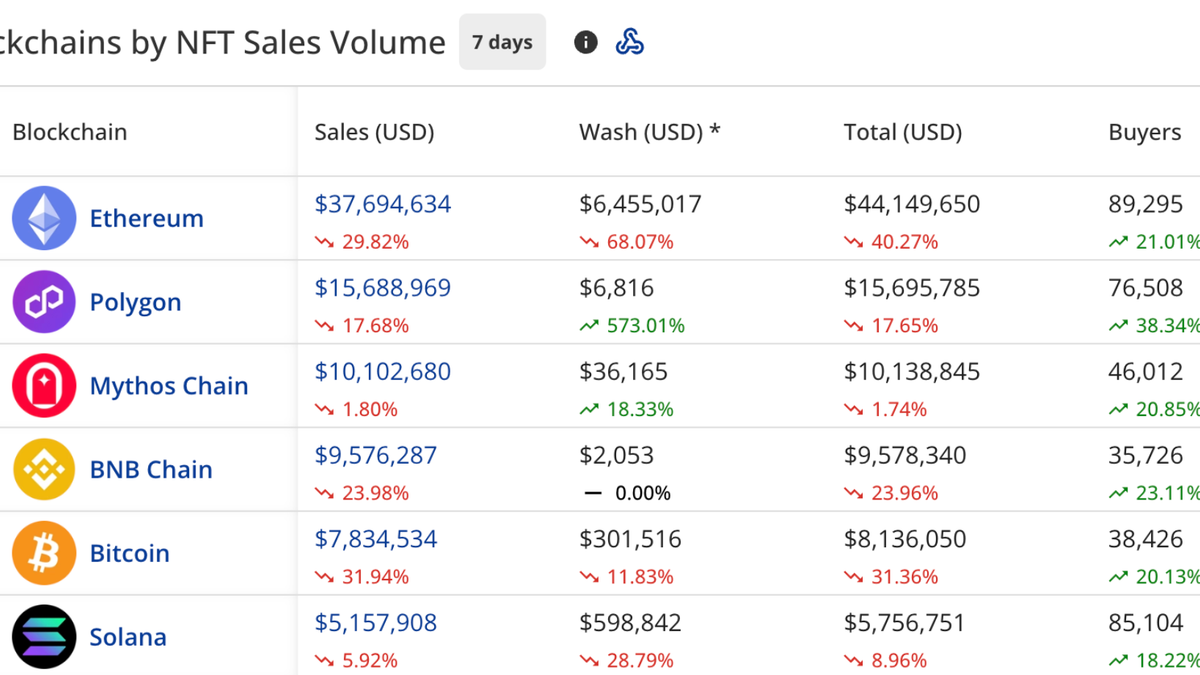Select Ethereum total $44,149,650
The height and width of the screenshot is (675, 1200).
[912, 204]
